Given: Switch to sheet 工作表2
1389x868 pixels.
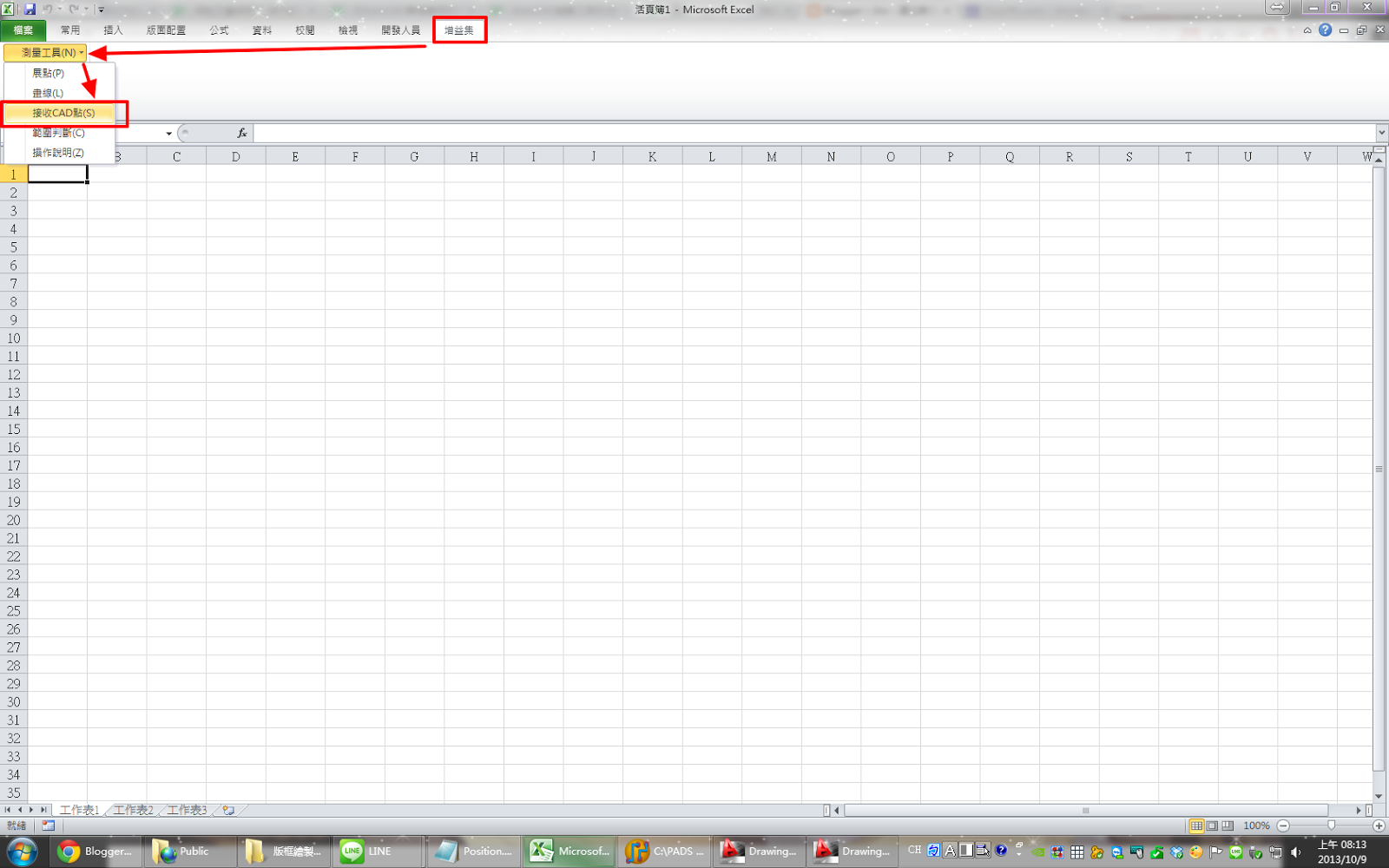Looking at the screenshot, I should (x=133, y=810).
